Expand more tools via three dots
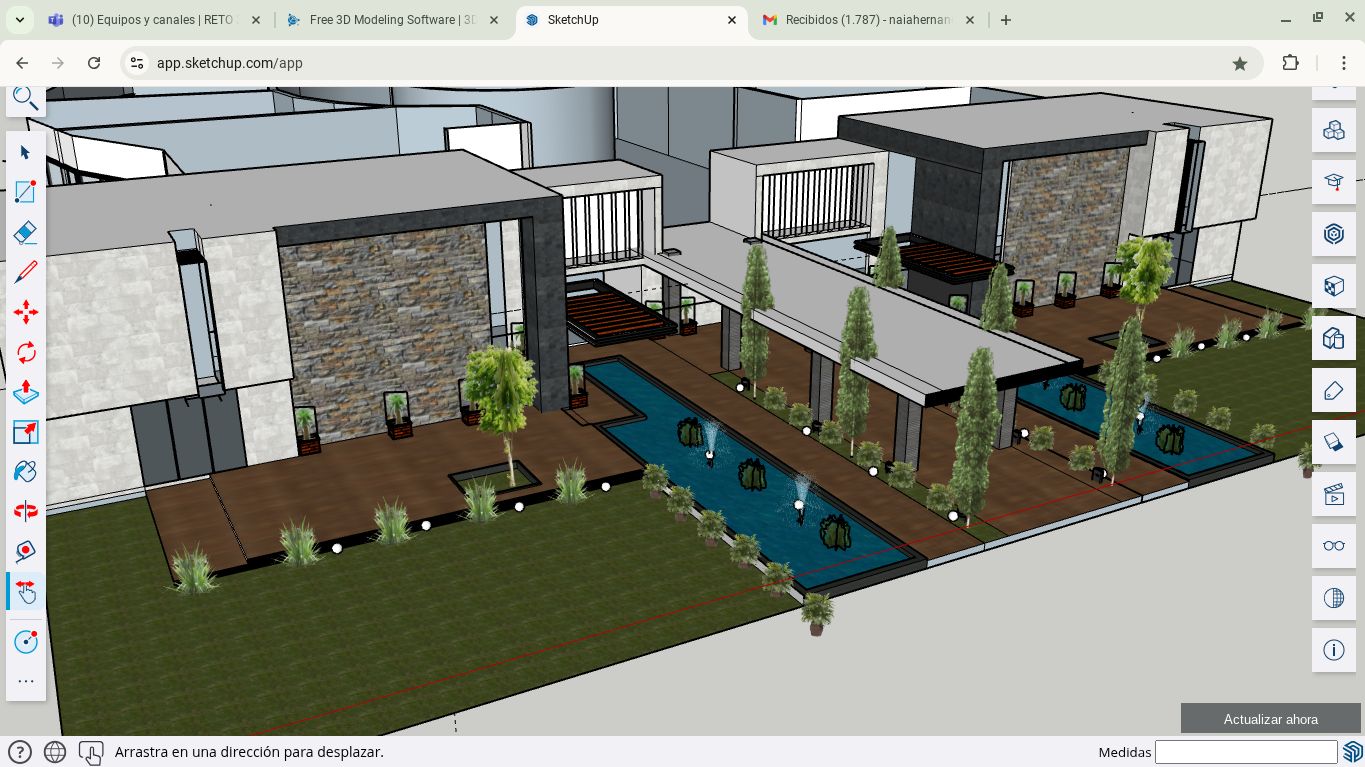This screenshot has height=767, width=1365. point(25,681)
